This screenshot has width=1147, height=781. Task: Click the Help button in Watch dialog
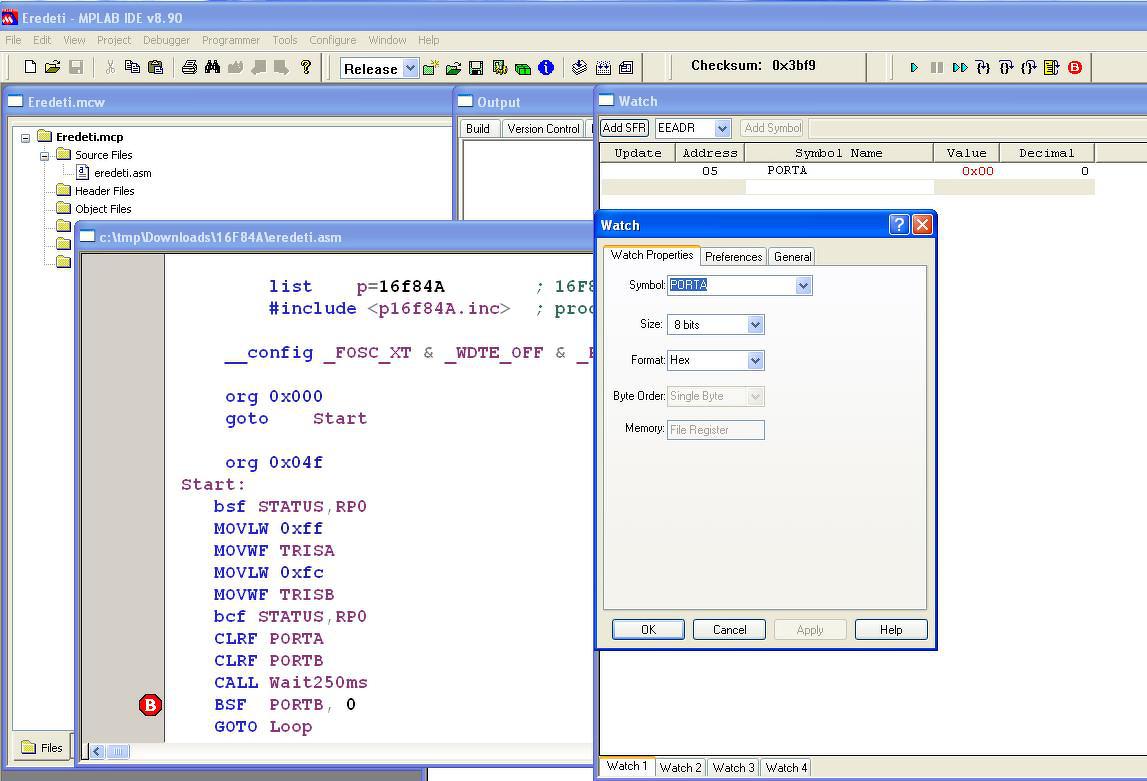pyautogui.click(x=891, y=630)
